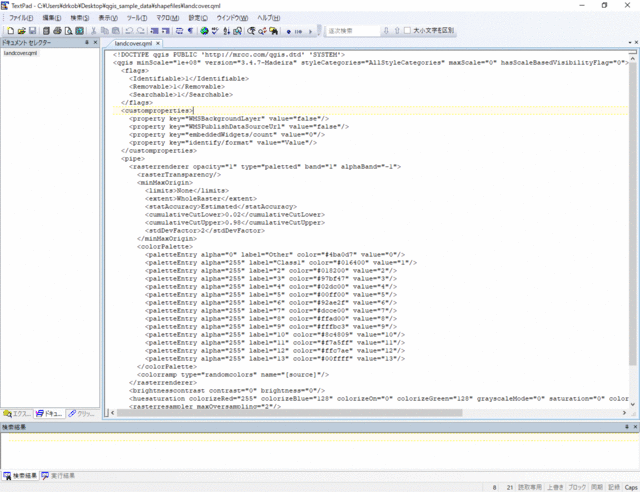Viewport: 640px width, 492px height.
Task: Close the 検索結果 panel
Action: 635,427
